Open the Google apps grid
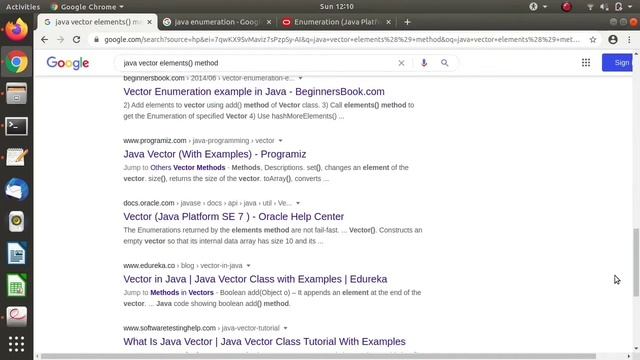Image resolution: width=640 pixels, height=360 pixels. (x=586, y=62)
